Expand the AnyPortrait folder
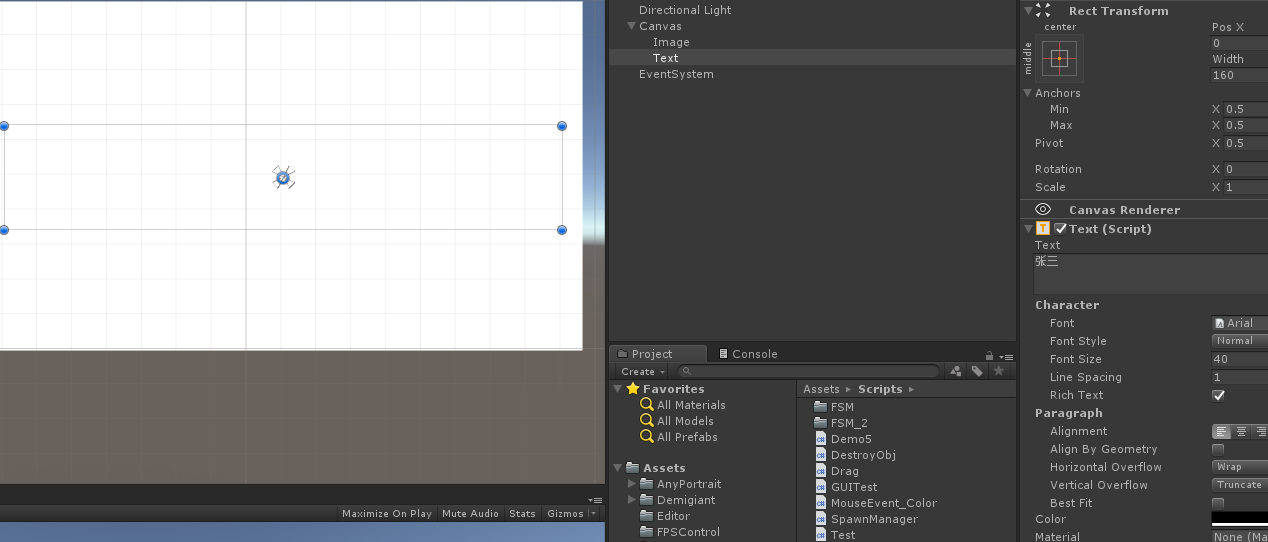 (632, 484)
